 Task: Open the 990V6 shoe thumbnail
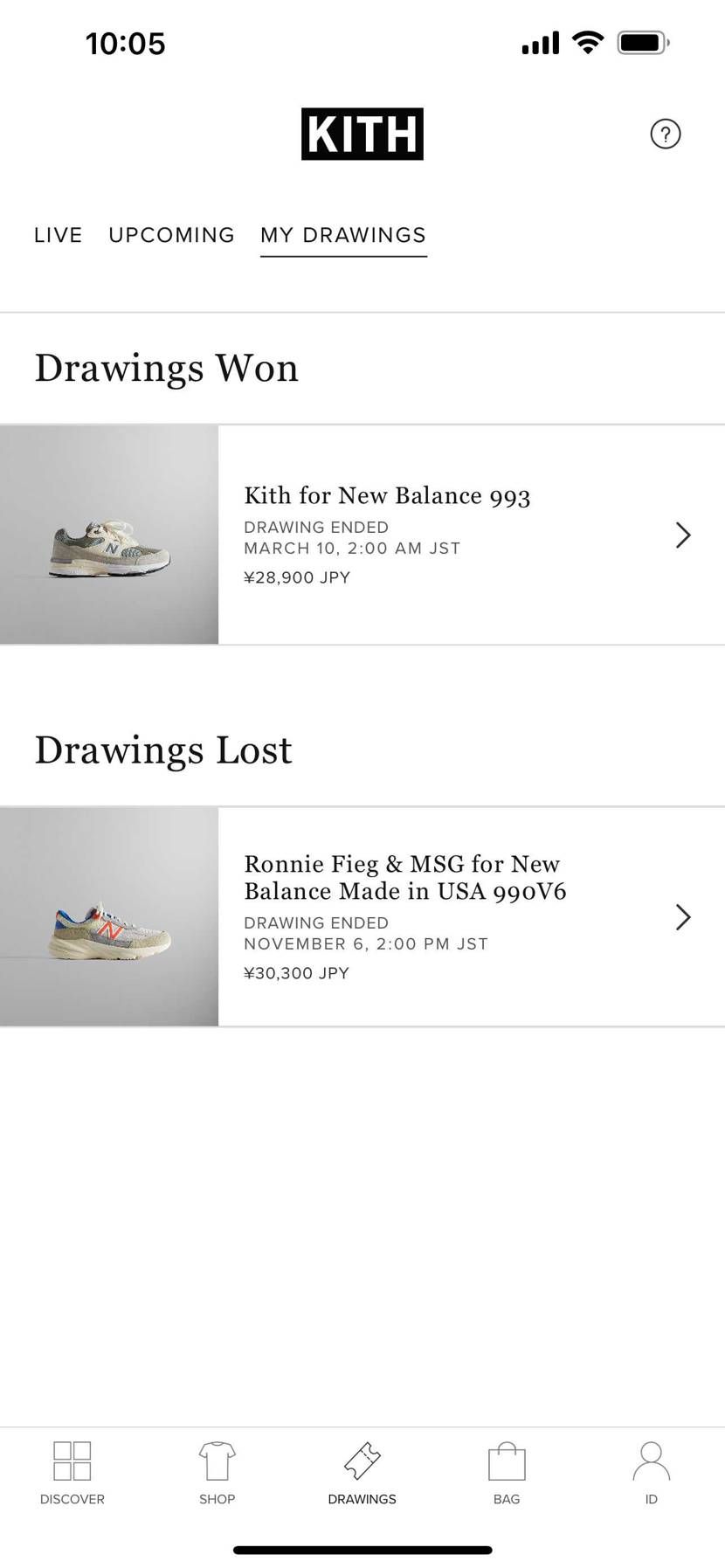point(109,916)
